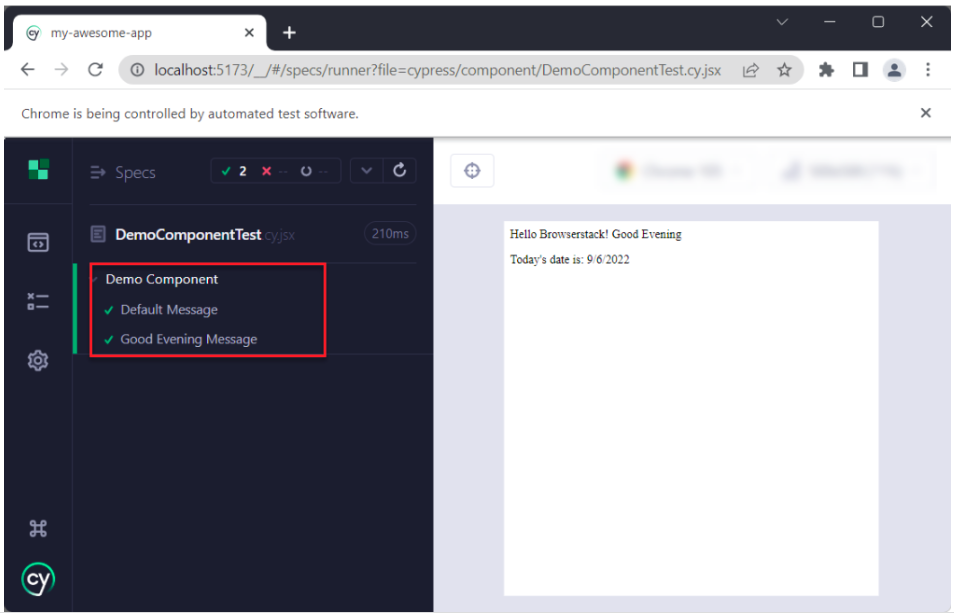Select the Default Message test
The width and height of the screenshot is (954, 613).
[168, 310]
